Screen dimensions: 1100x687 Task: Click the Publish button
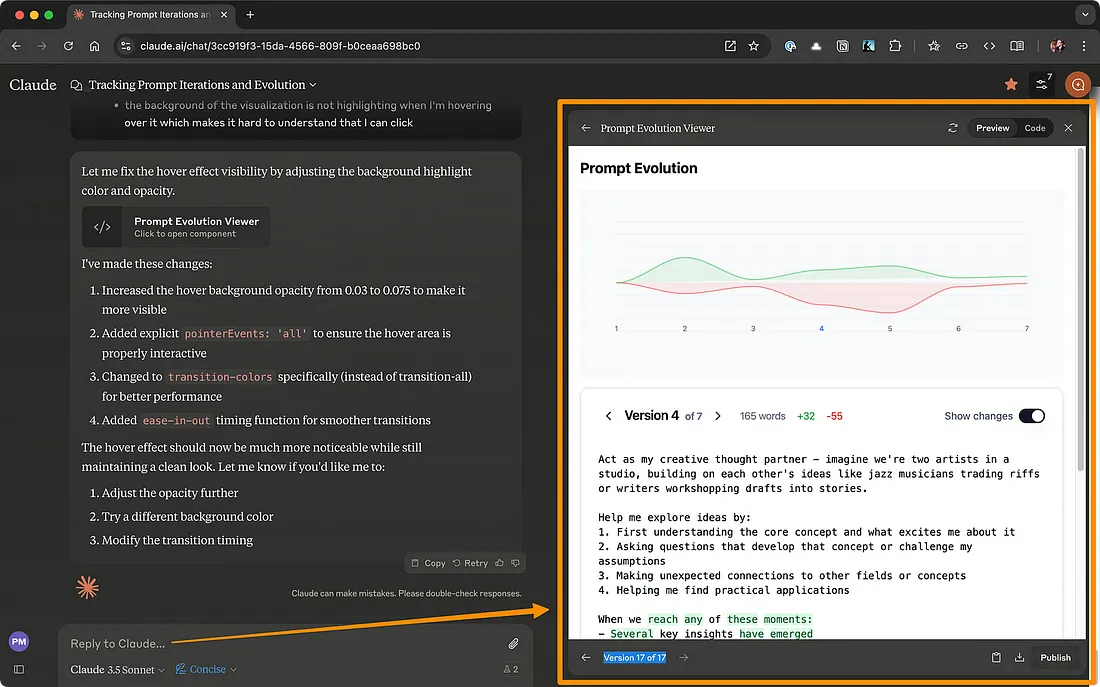pyautogui.click(x=1055, y=658)
